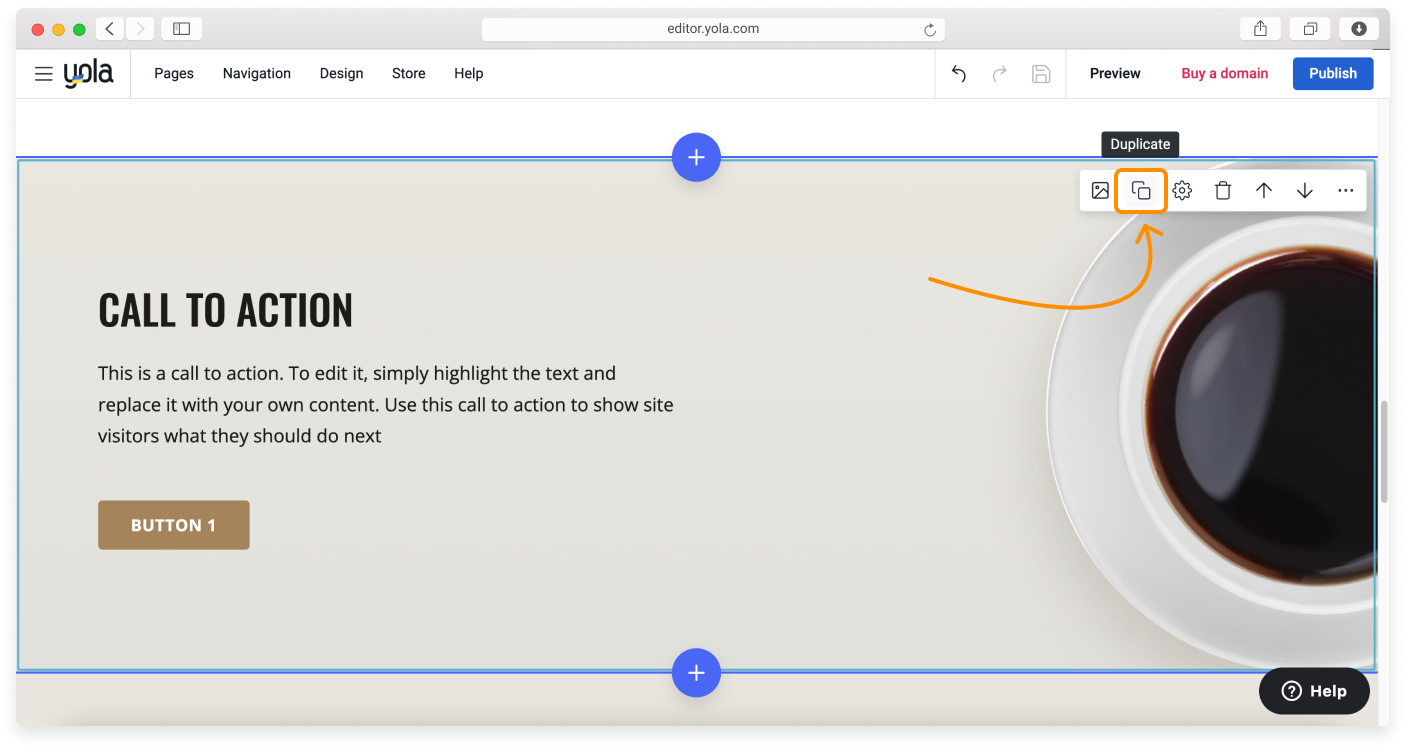The width and height of the screenshot is (1406, 750).
Task: Delete block with trash icon
Action: [1223, 190]
